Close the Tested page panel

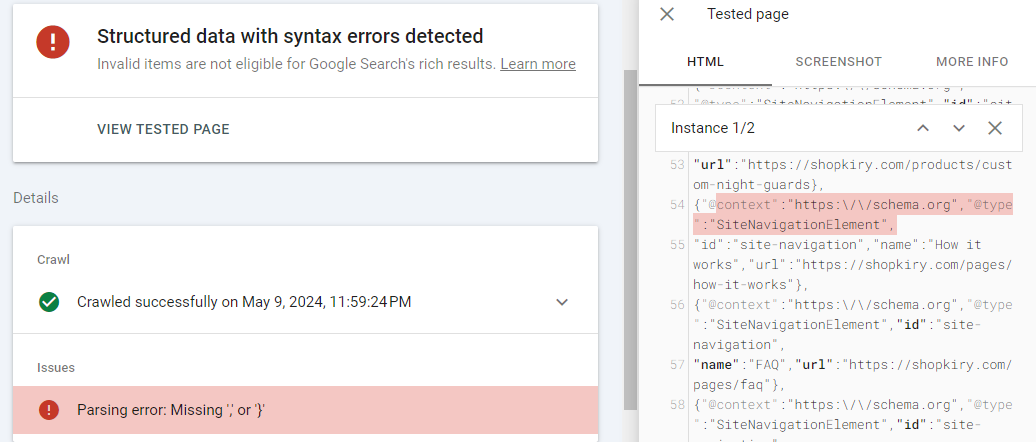pos(667,14)
